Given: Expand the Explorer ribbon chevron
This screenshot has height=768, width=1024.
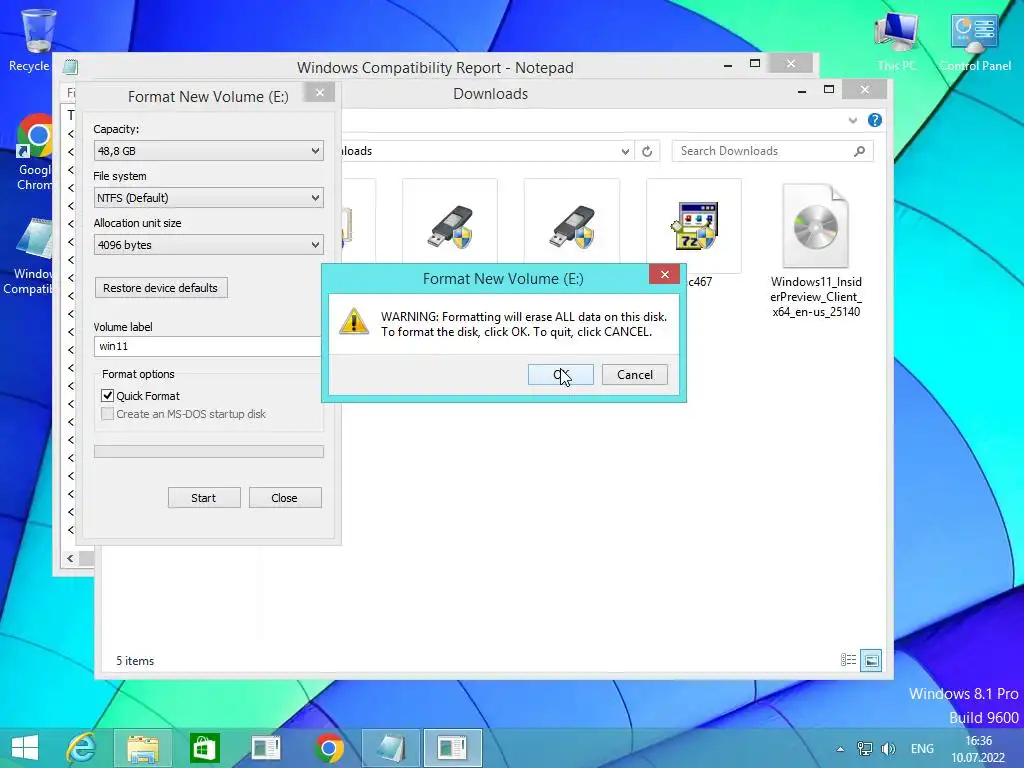Looking at the screenshot, I should pyautogui.click(x=852, y=120).
